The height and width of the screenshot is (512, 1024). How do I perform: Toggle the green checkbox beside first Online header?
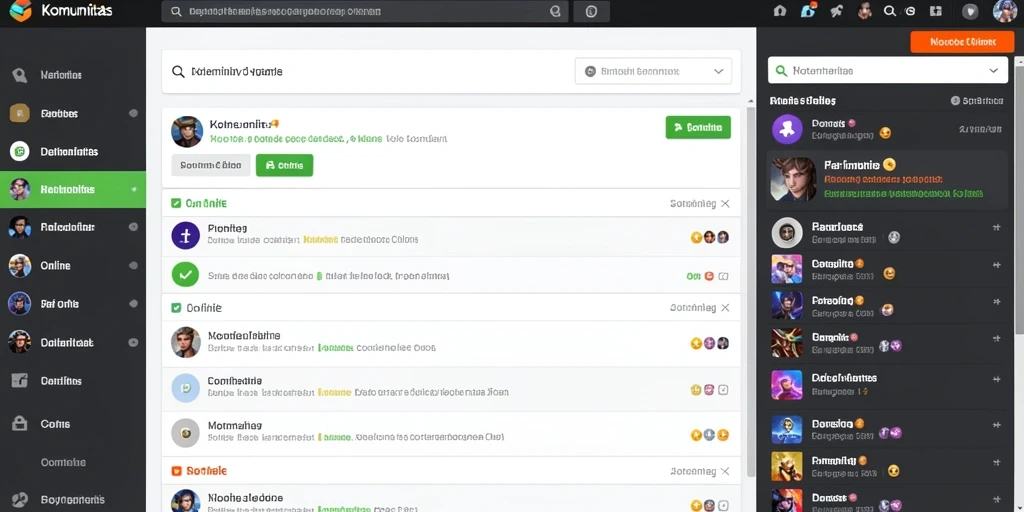point(176,203)
